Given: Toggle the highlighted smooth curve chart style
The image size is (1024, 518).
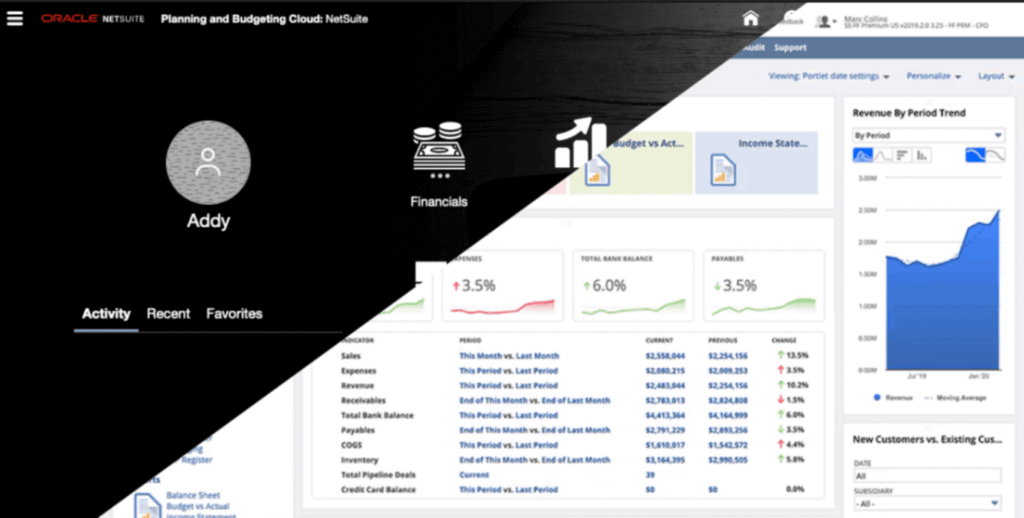Looking at the screenshot, I should tap(975, 155).
